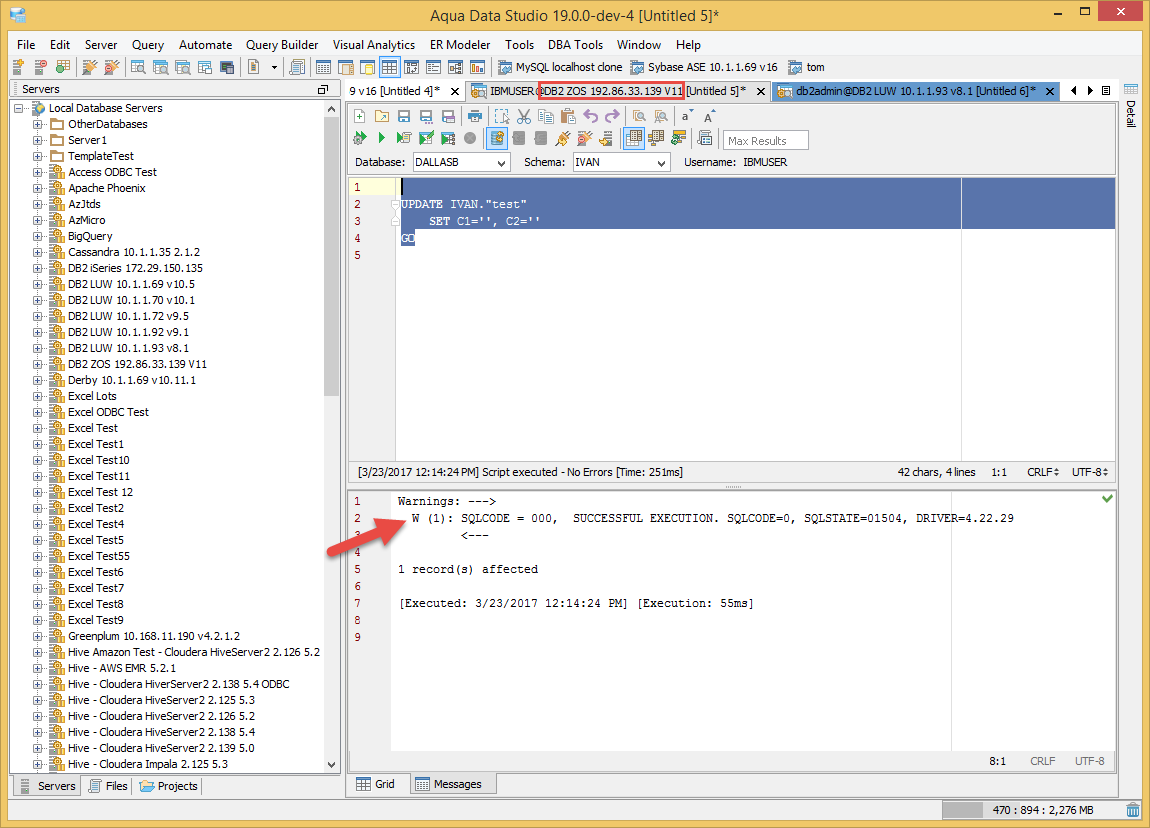Open the Sybase ASE 10.1.1.69 v16 shortcut

704,67
